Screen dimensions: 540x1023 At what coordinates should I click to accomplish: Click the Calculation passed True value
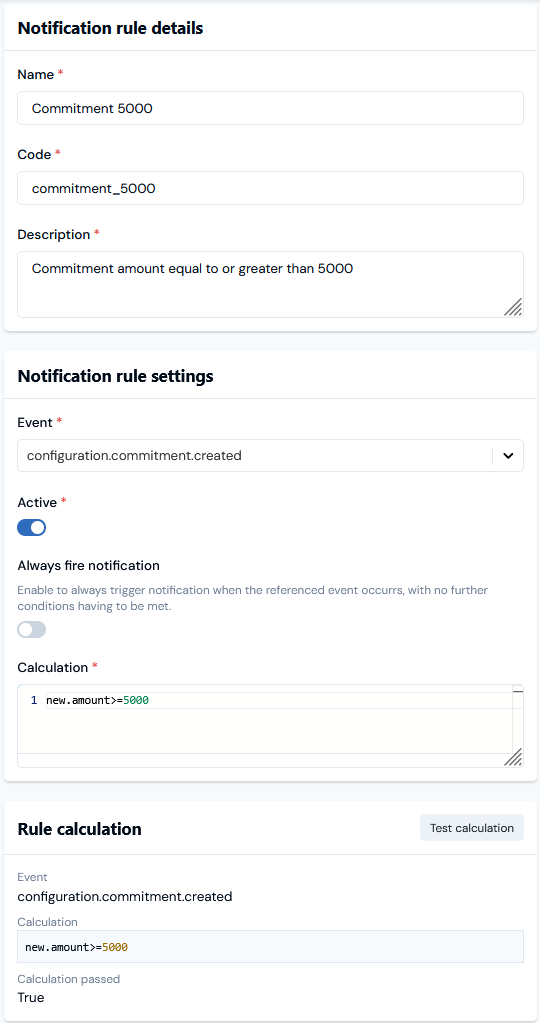tap(31, 998)
